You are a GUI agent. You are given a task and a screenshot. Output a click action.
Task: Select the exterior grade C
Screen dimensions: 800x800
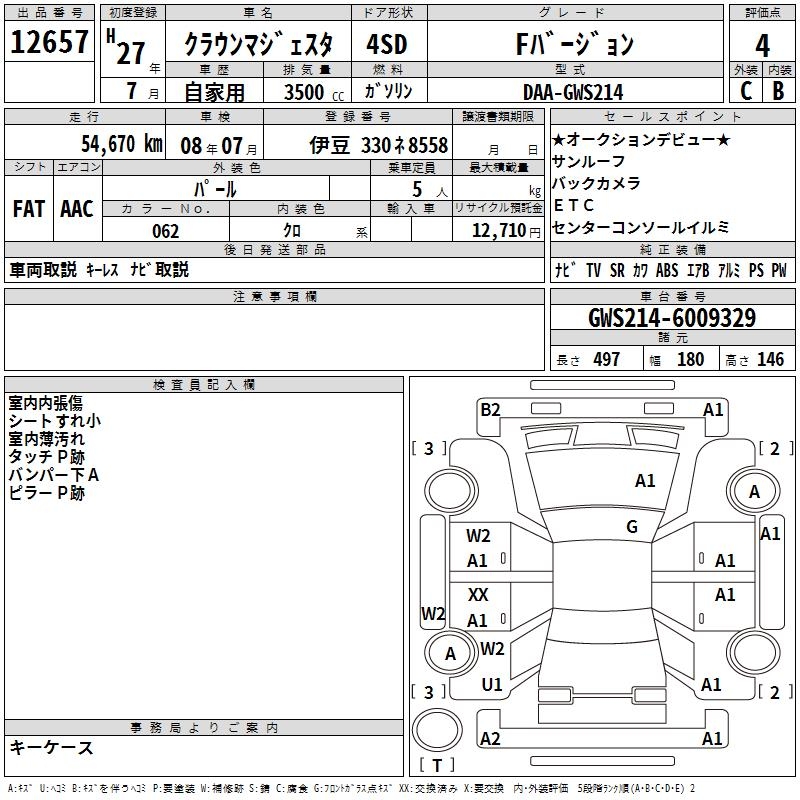pos(746,91)
